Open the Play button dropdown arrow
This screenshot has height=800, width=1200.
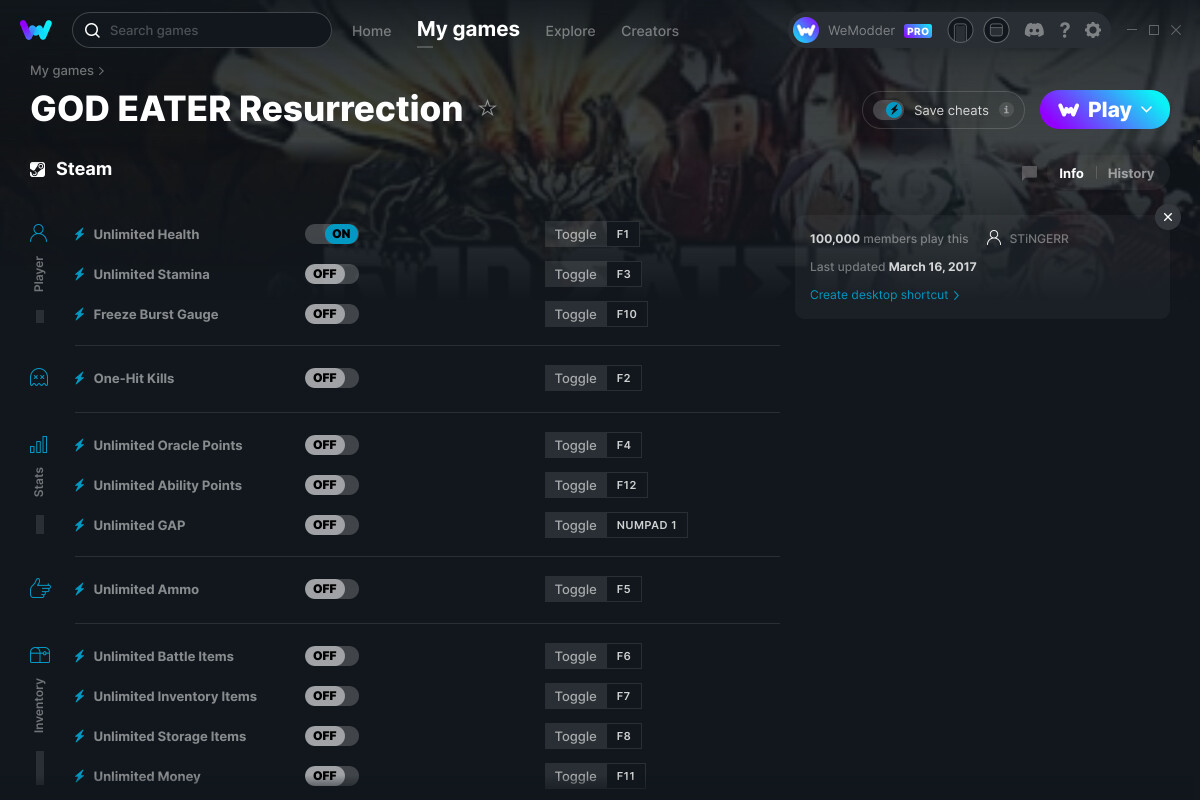pos(1147,109)
